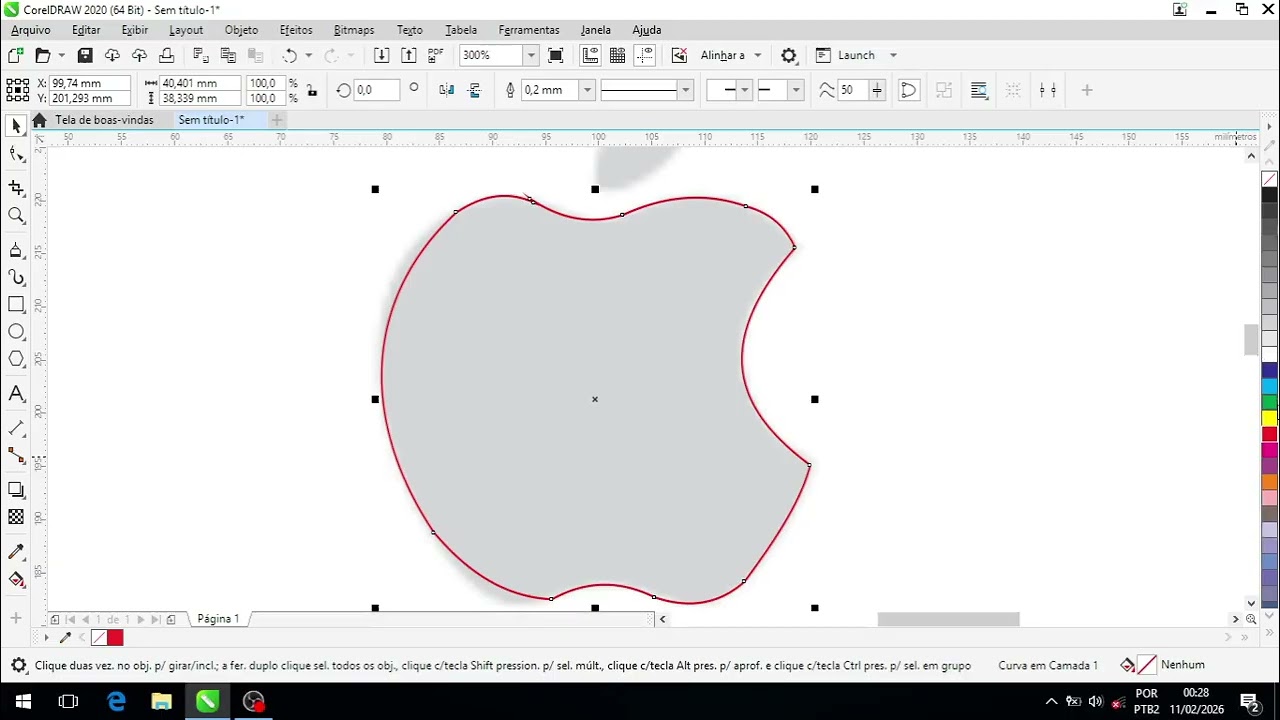Open the outline width 0,2 mm dropdown
Viewport: 1280px width, 720px height.
tap(587, 90)
